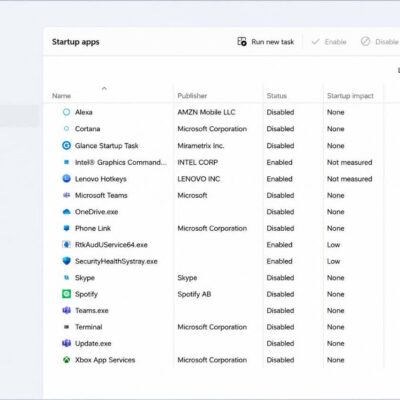Sort by the Name column header

coord(61,96)
